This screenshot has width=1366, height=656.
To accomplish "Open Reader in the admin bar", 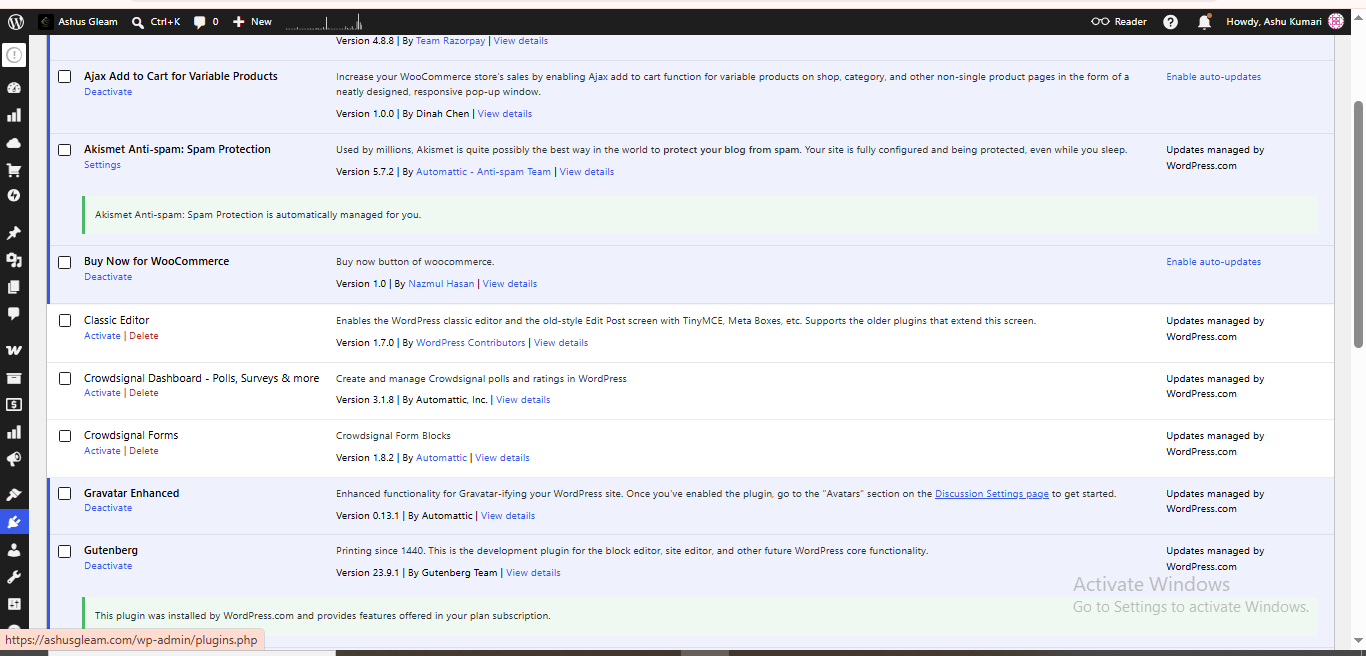I will (1119, 21).
